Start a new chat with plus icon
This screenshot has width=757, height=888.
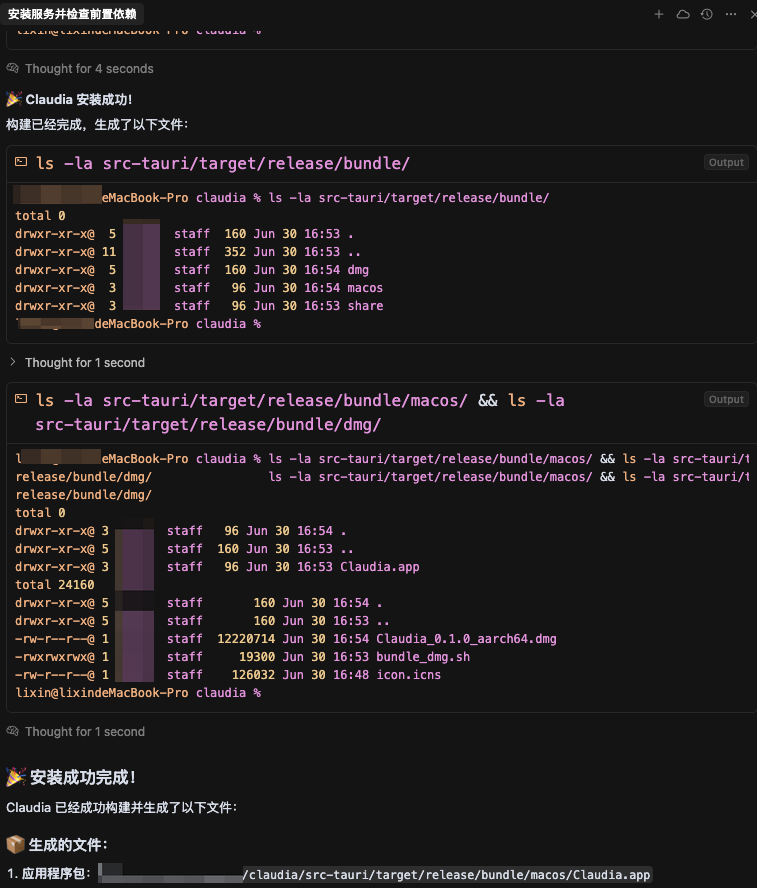point(658,14)
